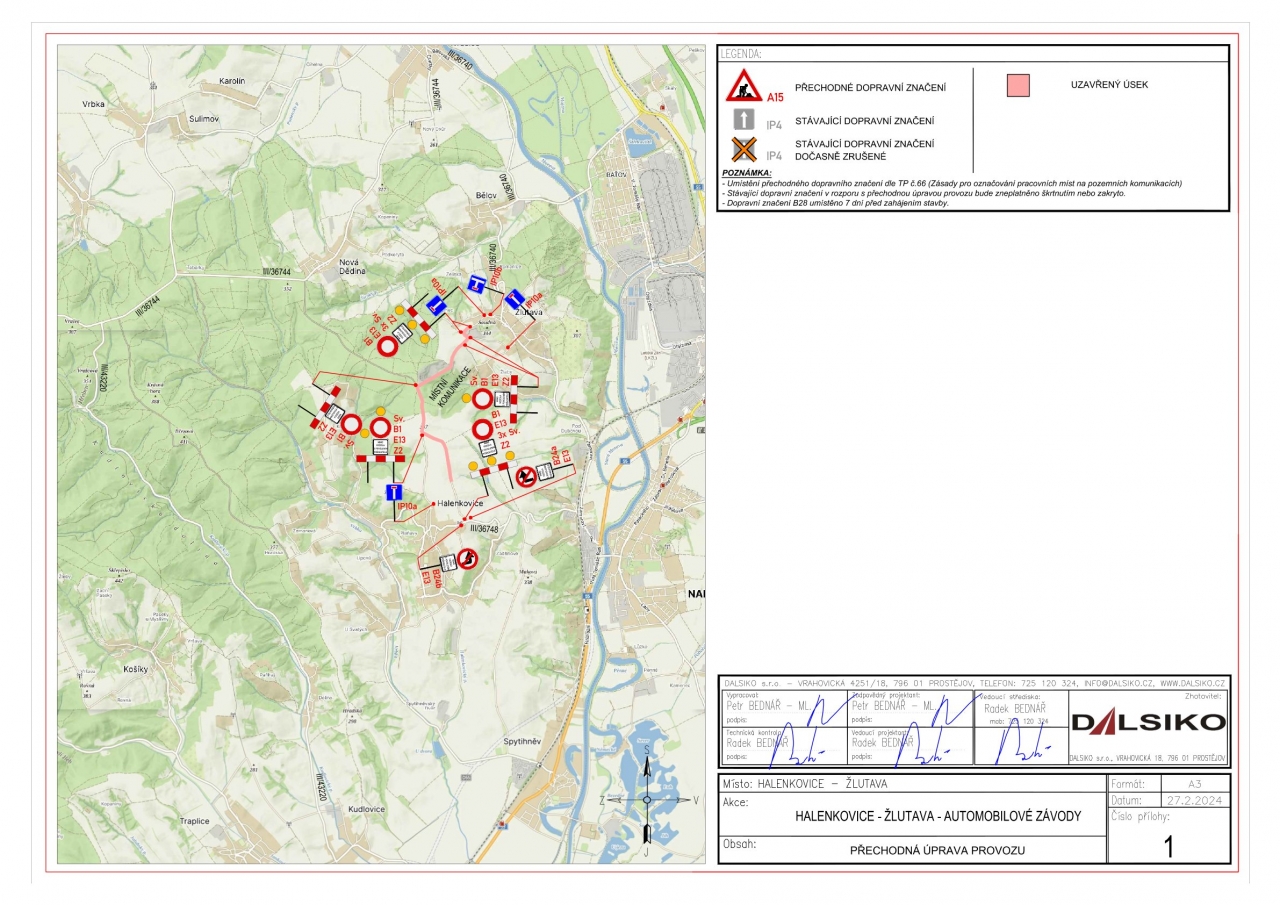This screenshot has height=905, width=1280.
Task: Click the LEGENDA heading
Action: click(741, 53)
